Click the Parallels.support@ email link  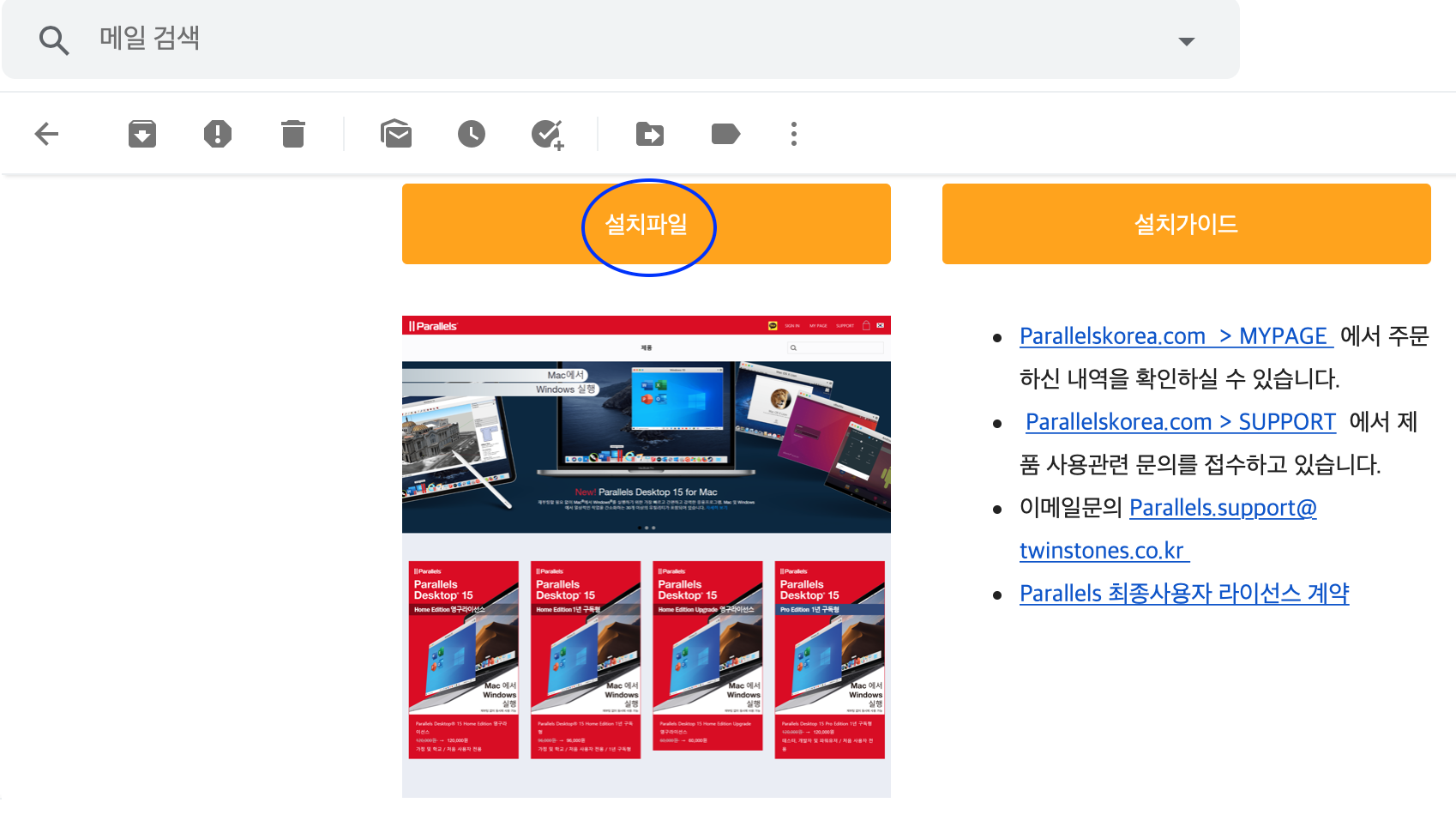[x=1223, y=508]
